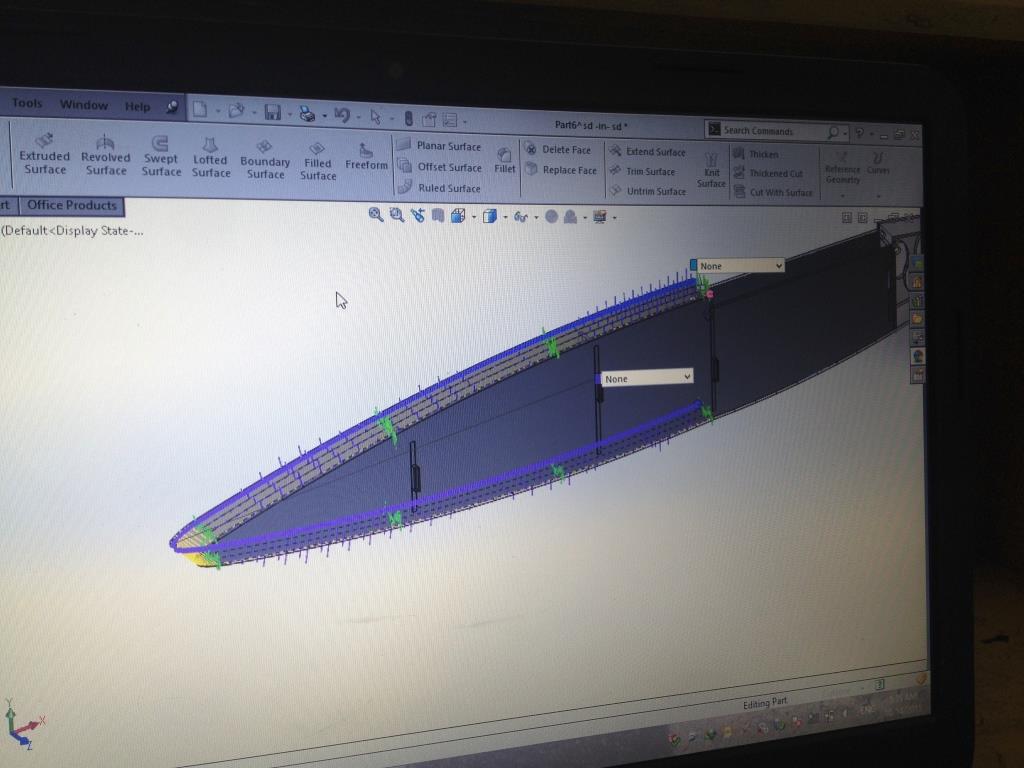The image size is (1024, 768).
Task: Click Zoom to Area magnifier
Action: (396, 215)
